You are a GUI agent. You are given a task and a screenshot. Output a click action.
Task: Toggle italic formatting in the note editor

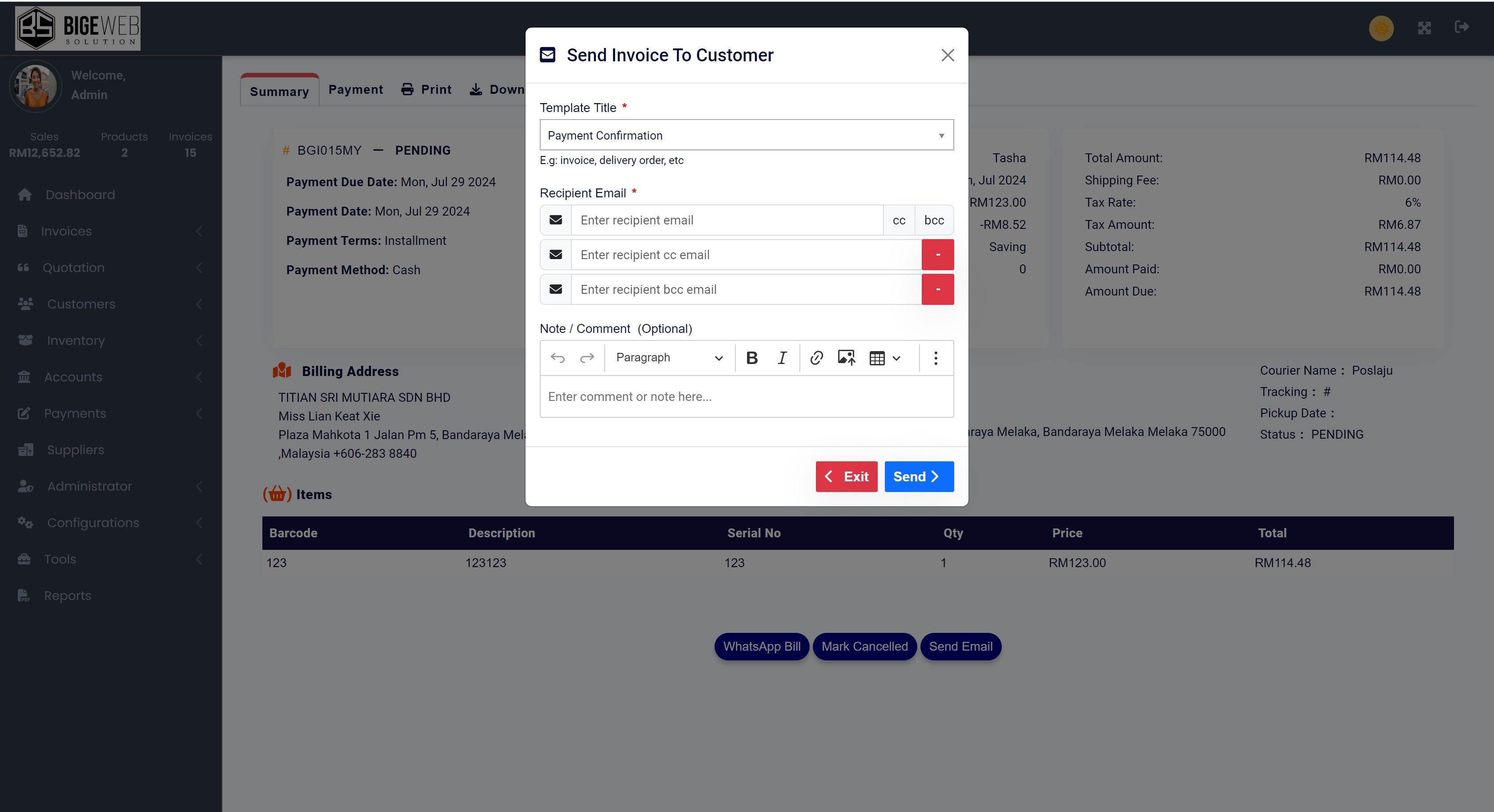[x=782, y=358]
